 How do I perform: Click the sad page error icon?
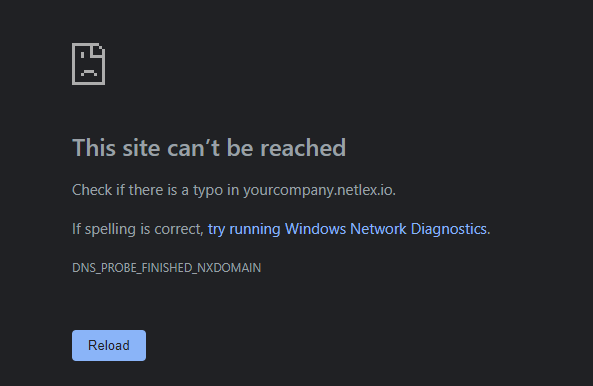[88, 64]
